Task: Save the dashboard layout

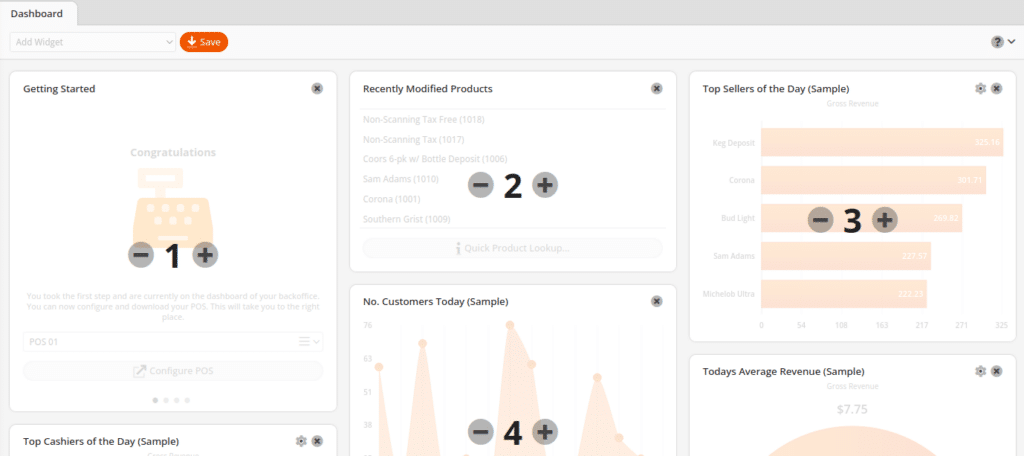Action: [204, 42]
